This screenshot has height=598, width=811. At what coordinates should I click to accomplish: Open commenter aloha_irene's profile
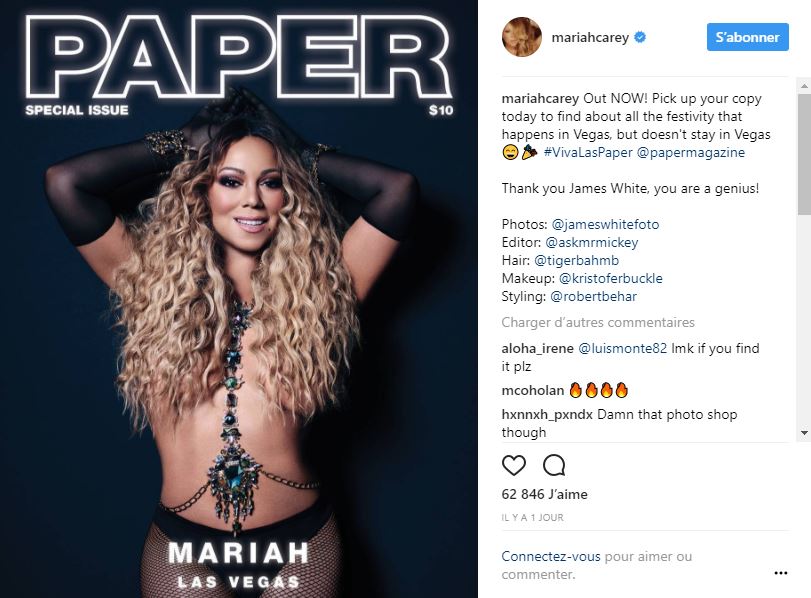point(537,348)
